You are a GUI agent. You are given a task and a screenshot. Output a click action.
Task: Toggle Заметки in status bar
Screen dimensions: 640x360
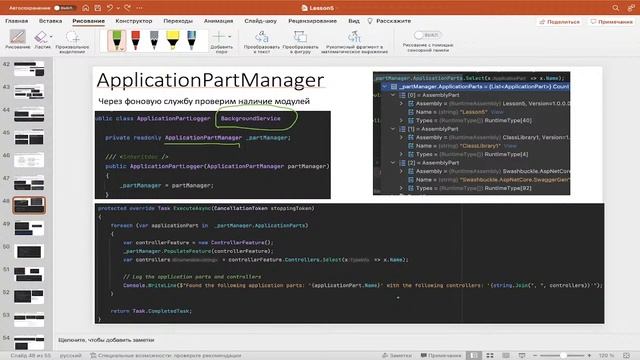click(x=397, y=356)
